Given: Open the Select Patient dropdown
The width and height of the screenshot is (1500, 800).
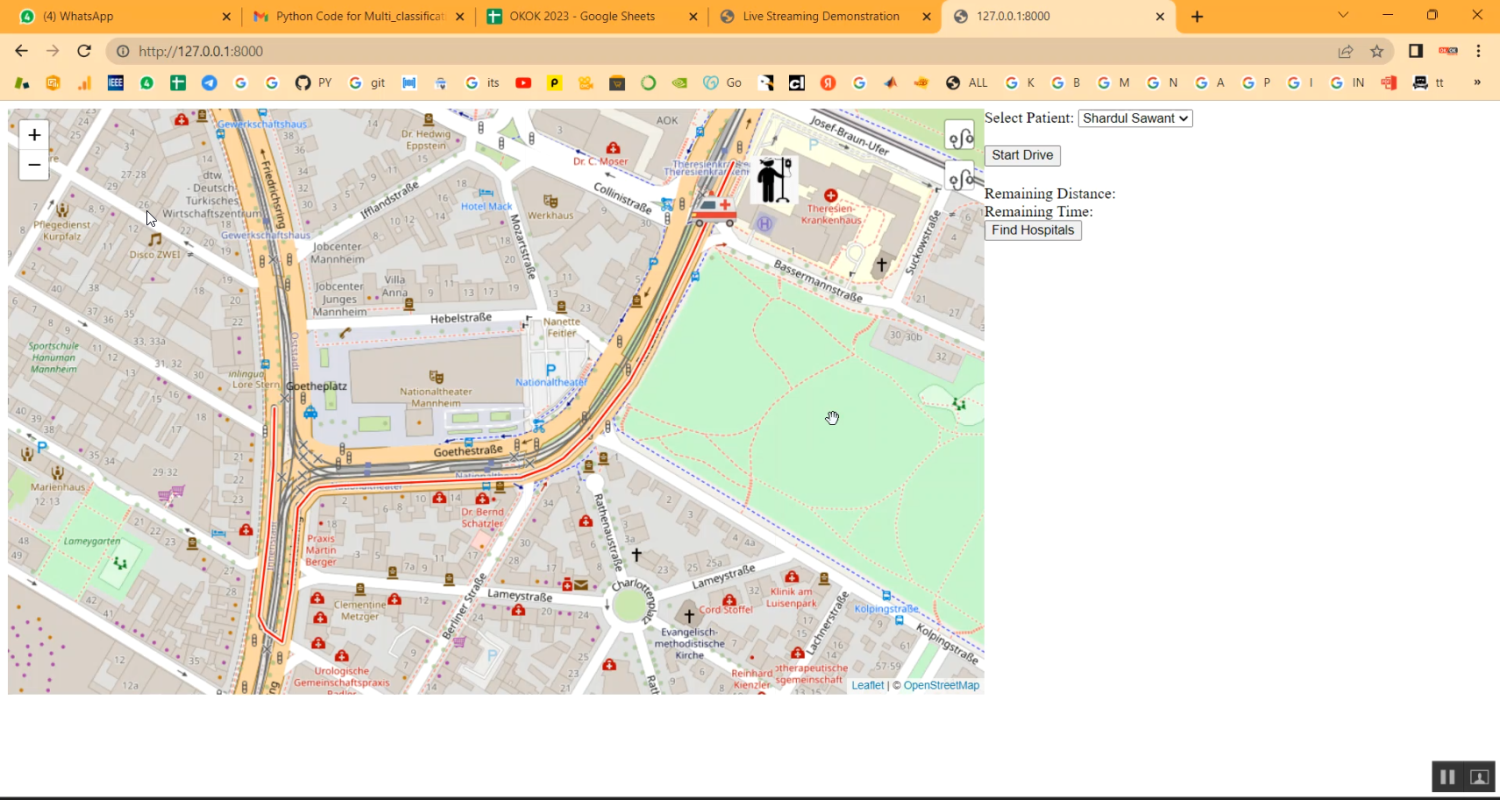Looking at the screenshot, I should [x=1135, y=118].
